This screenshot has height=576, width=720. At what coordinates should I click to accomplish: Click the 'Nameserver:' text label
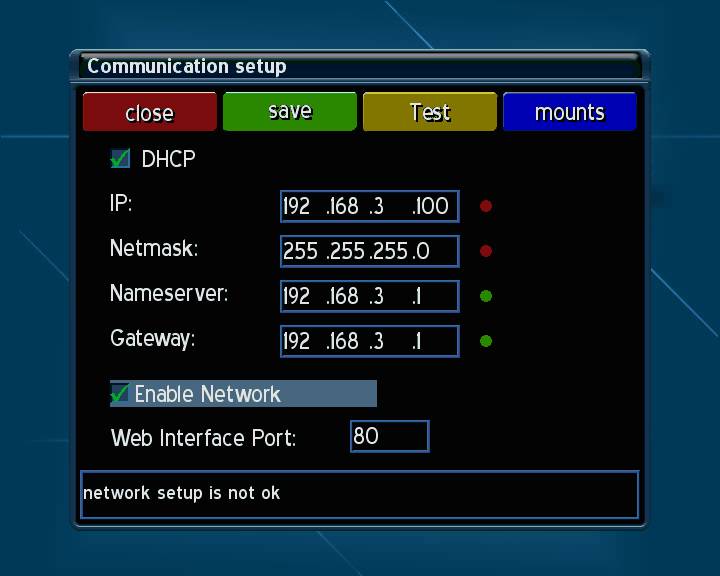169,294
